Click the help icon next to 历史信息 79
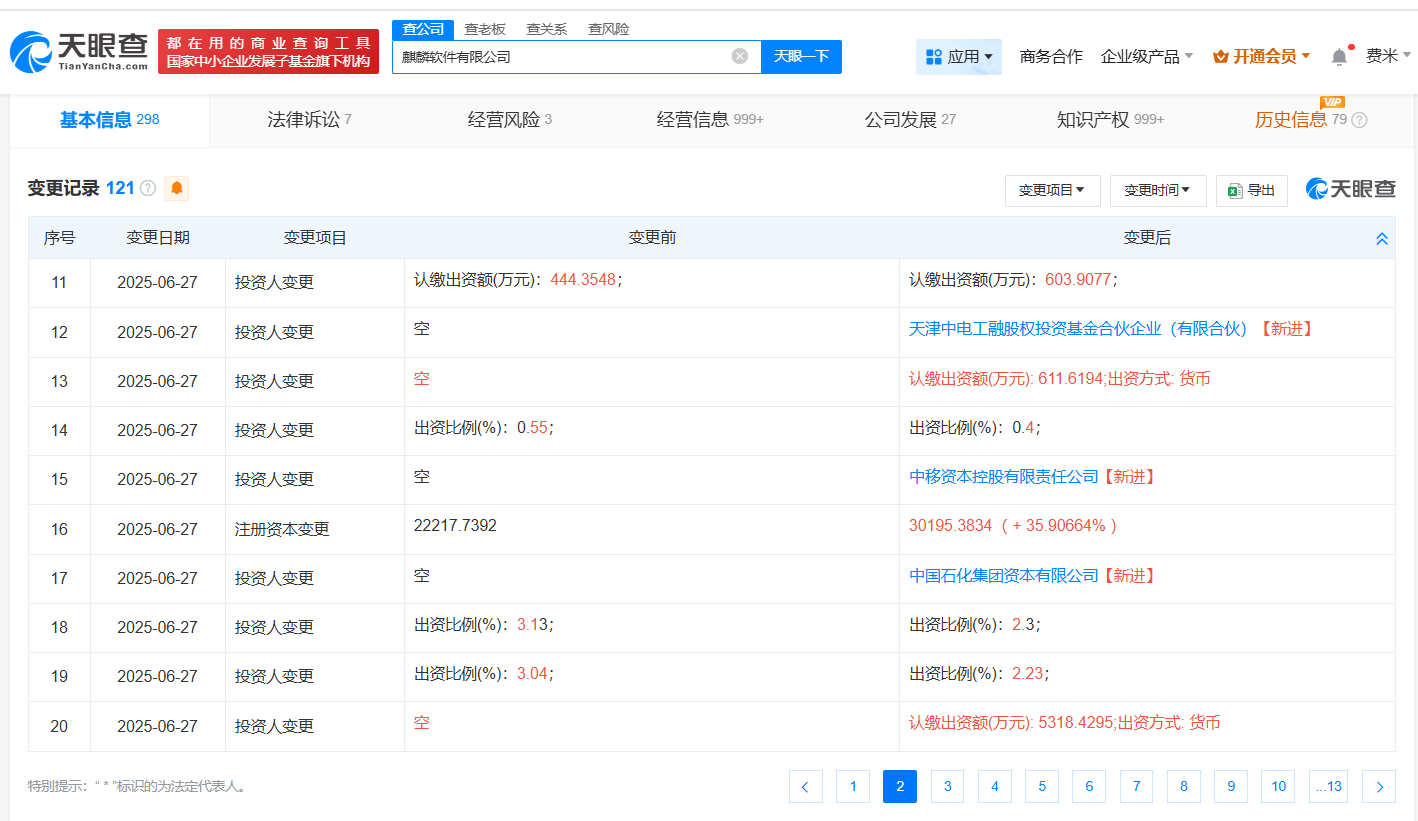 pyautogui.click(x=1359, y=120)
